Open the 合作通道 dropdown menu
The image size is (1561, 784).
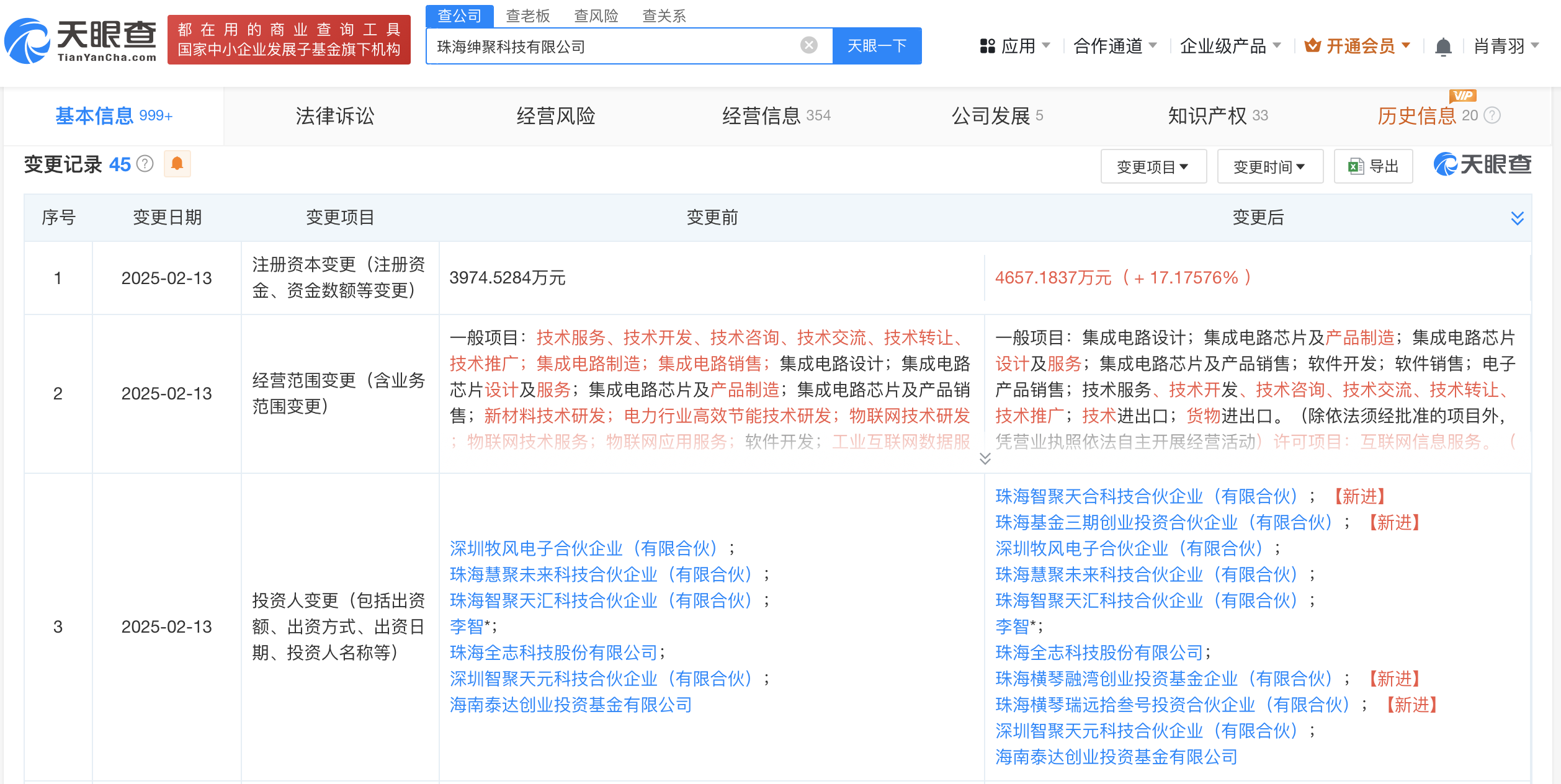1115,46
